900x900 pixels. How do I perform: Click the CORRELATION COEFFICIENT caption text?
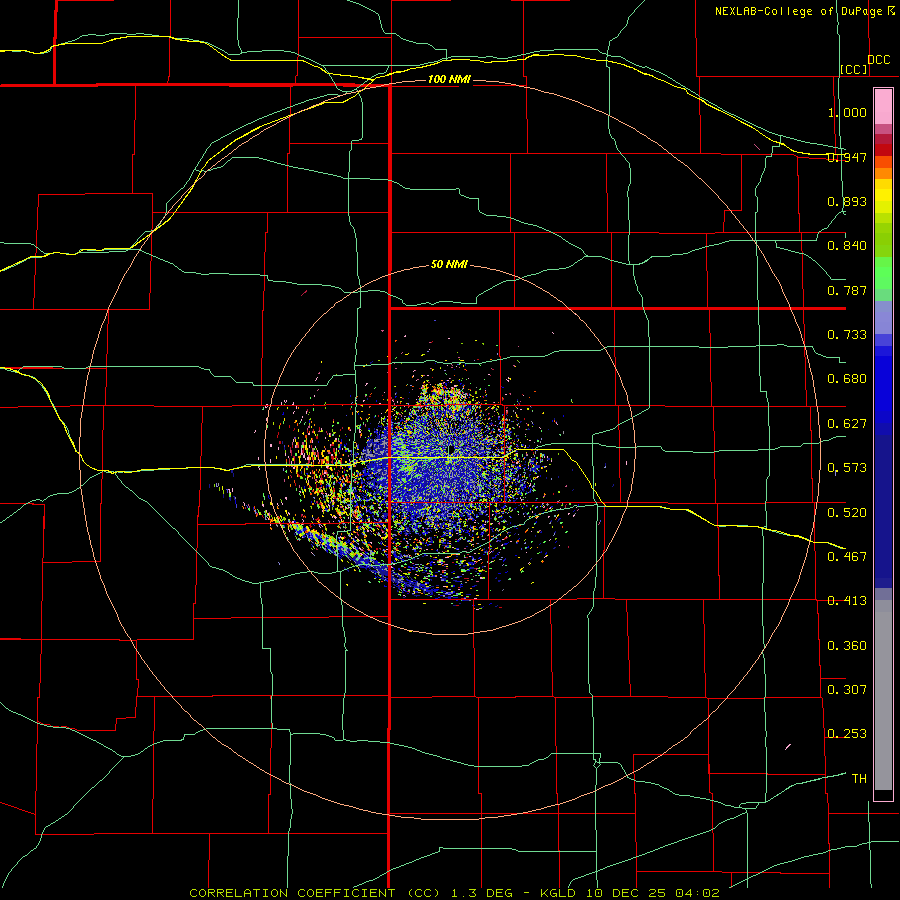point(292,893)
